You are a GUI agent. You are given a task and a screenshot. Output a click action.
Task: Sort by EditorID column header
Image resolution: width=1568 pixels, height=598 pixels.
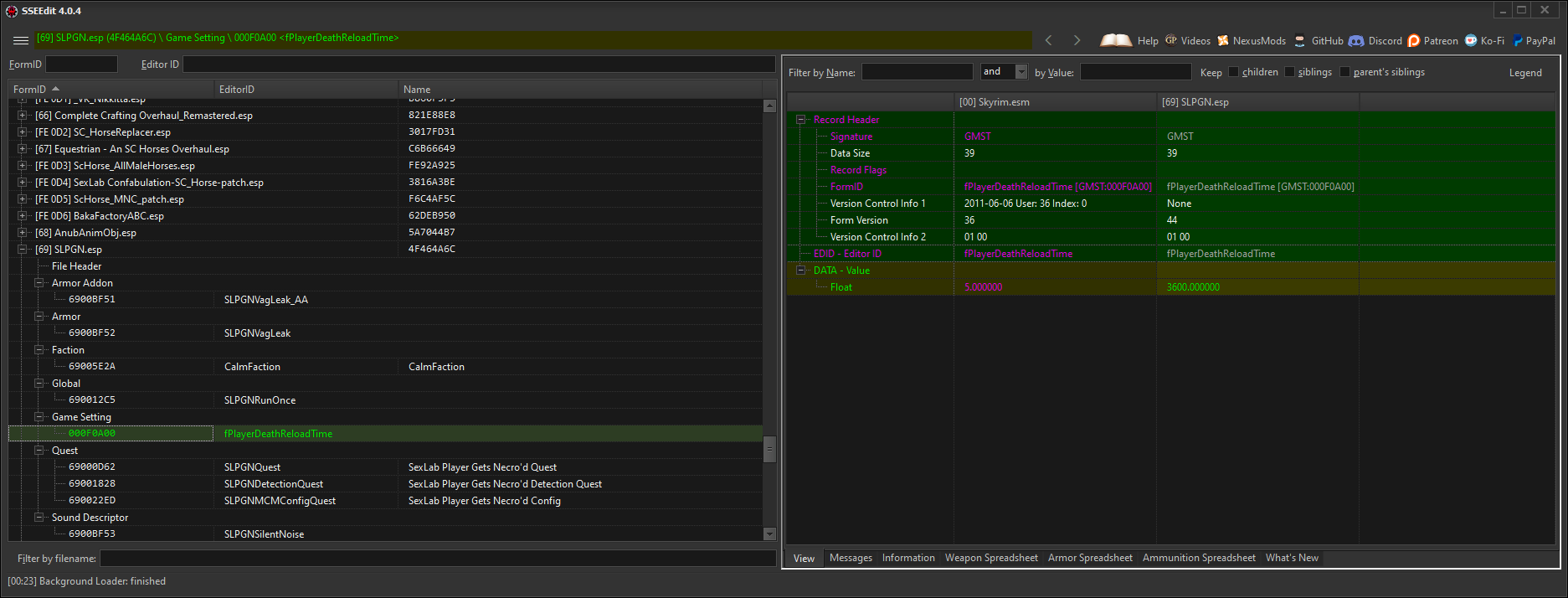click(306, 90)
